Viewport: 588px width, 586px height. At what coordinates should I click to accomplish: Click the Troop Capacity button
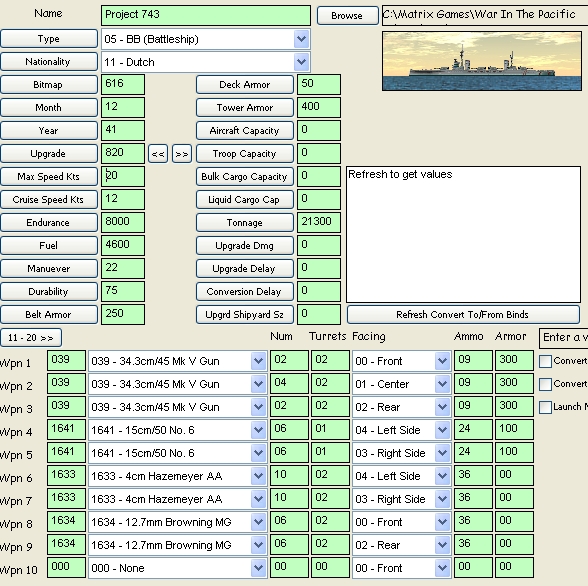click(244, 154)
